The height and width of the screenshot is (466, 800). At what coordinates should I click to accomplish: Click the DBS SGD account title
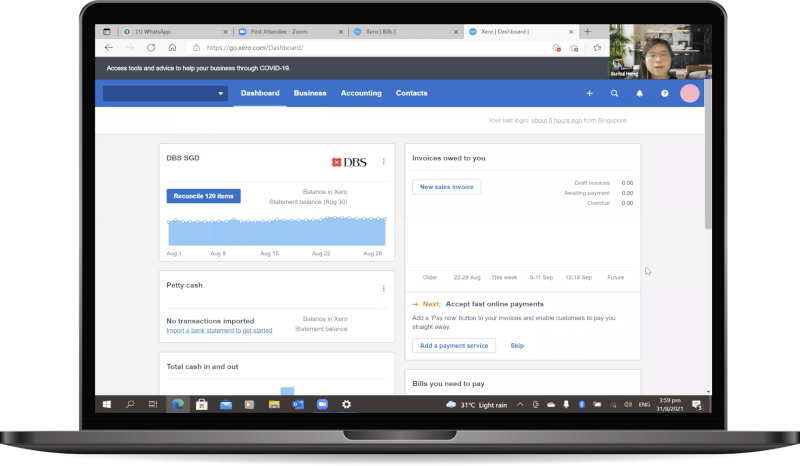click(x=183, y=158)
